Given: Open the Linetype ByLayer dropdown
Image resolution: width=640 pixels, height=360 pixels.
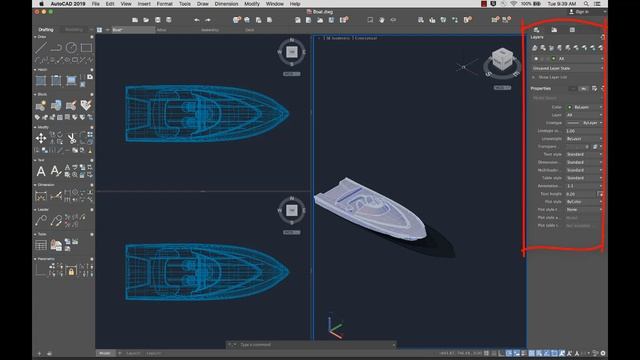Looking at the screenshot, I should [x=584, y=123].
